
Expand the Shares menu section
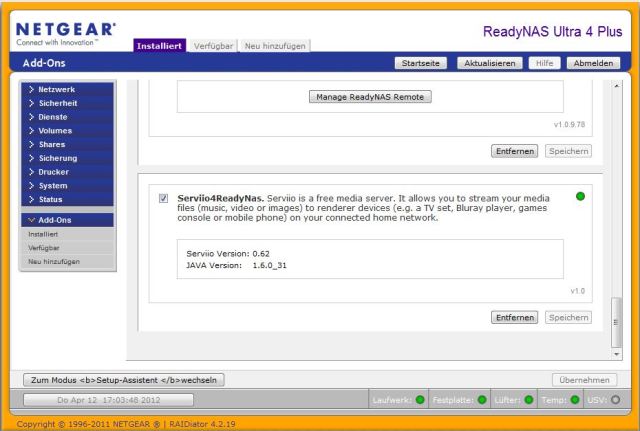click(x=67, y=144)
